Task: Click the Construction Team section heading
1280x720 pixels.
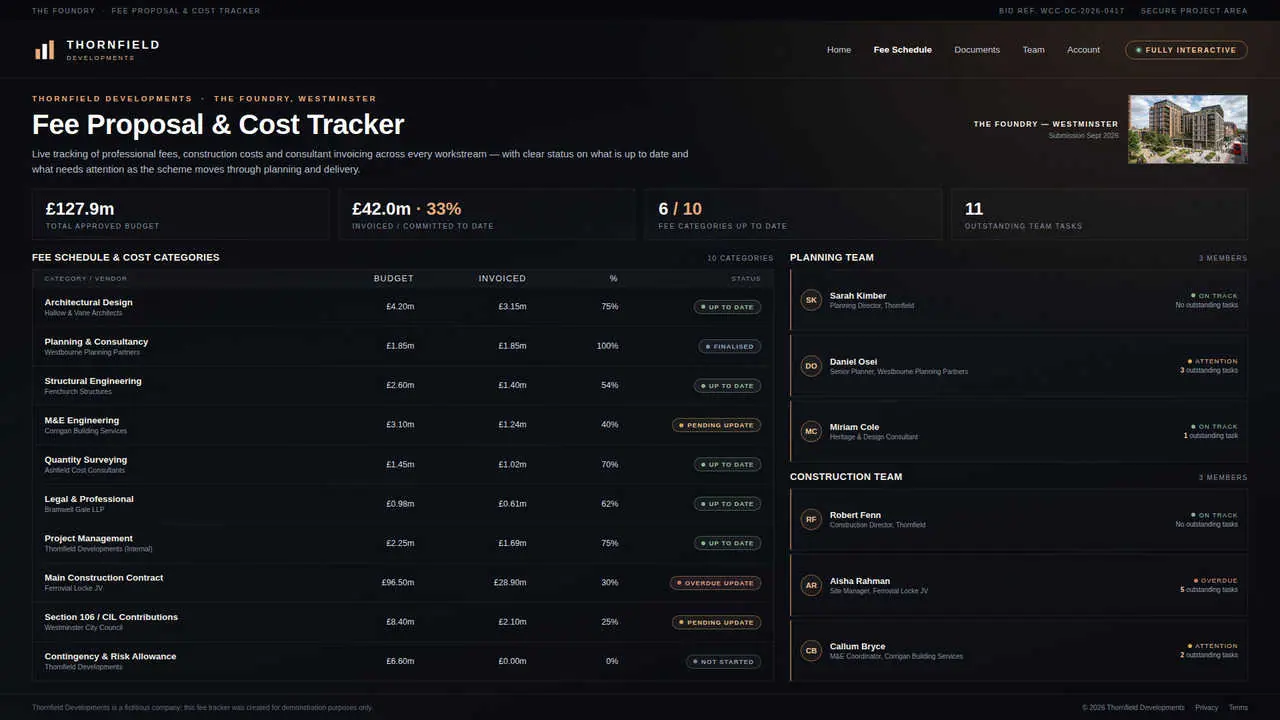Action: coord(846,477)
